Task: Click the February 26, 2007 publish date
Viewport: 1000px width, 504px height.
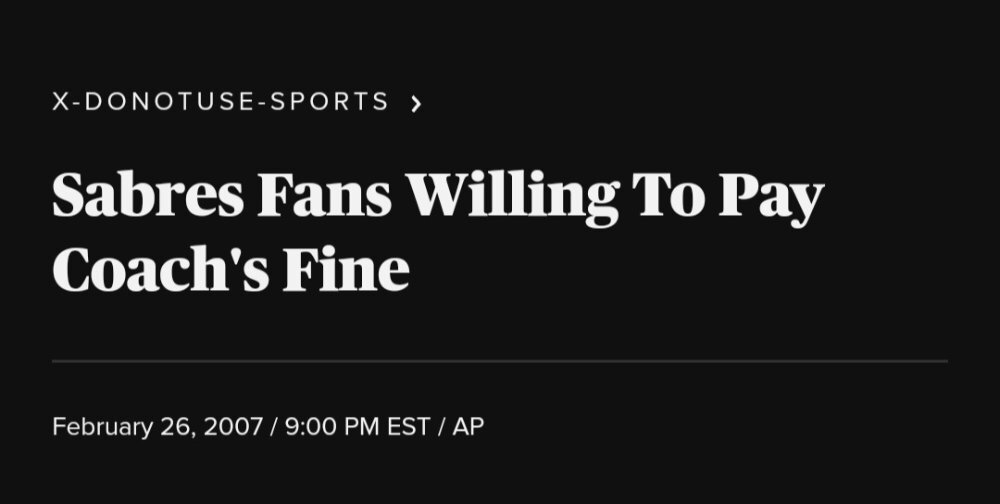Action: 158,427
